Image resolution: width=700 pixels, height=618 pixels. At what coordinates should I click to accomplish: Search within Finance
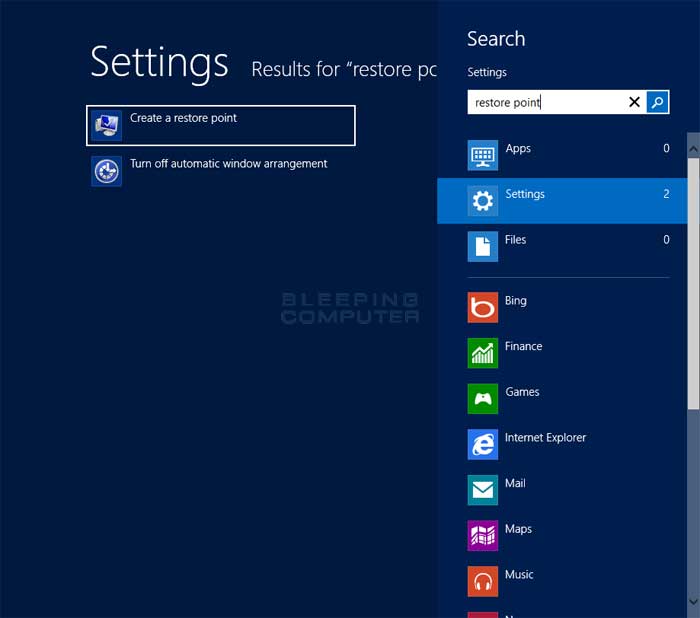(x=562, y=353)
